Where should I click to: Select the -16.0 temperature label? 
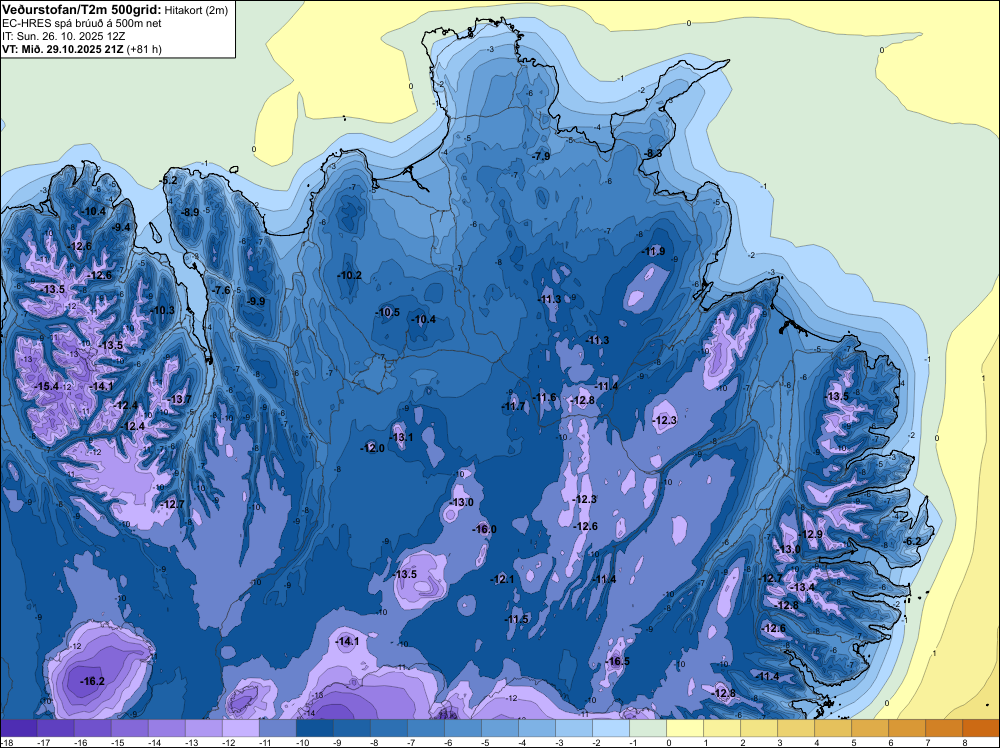(x=484, y=529)
